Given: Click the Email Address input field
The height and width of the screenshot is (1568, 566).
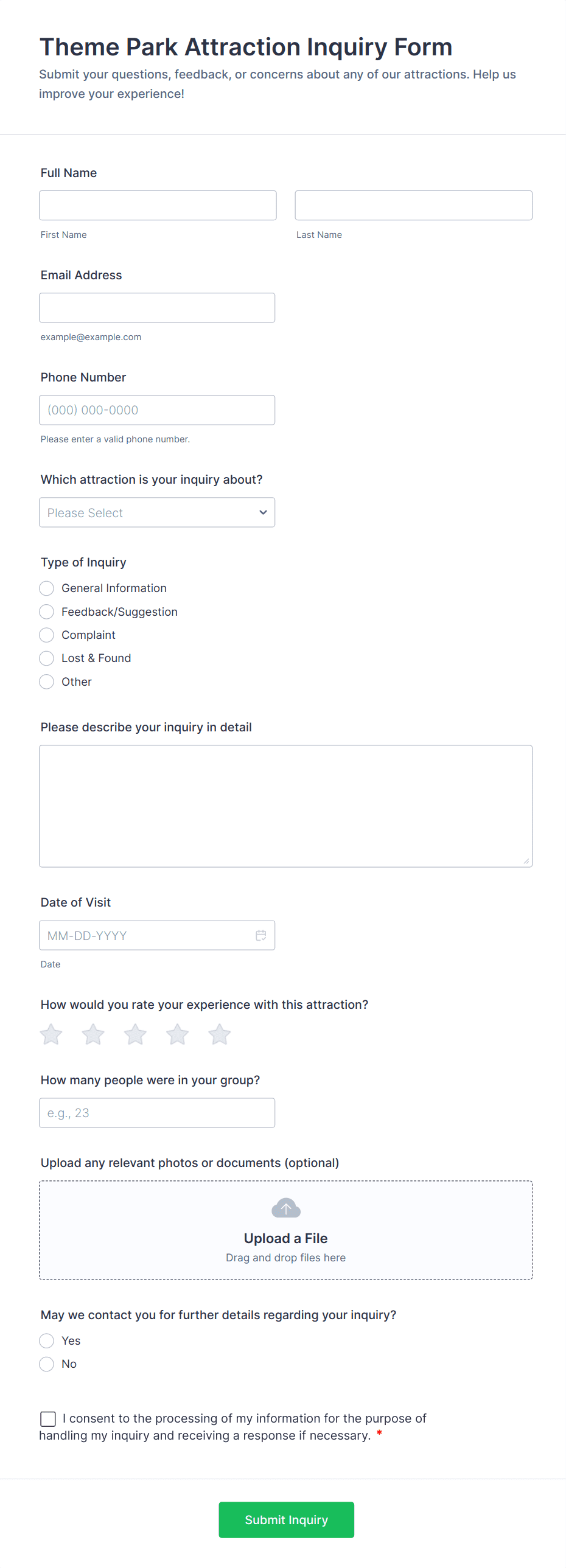Looking at the screenshot, I should pyautogui.click(x=157, y=307).
